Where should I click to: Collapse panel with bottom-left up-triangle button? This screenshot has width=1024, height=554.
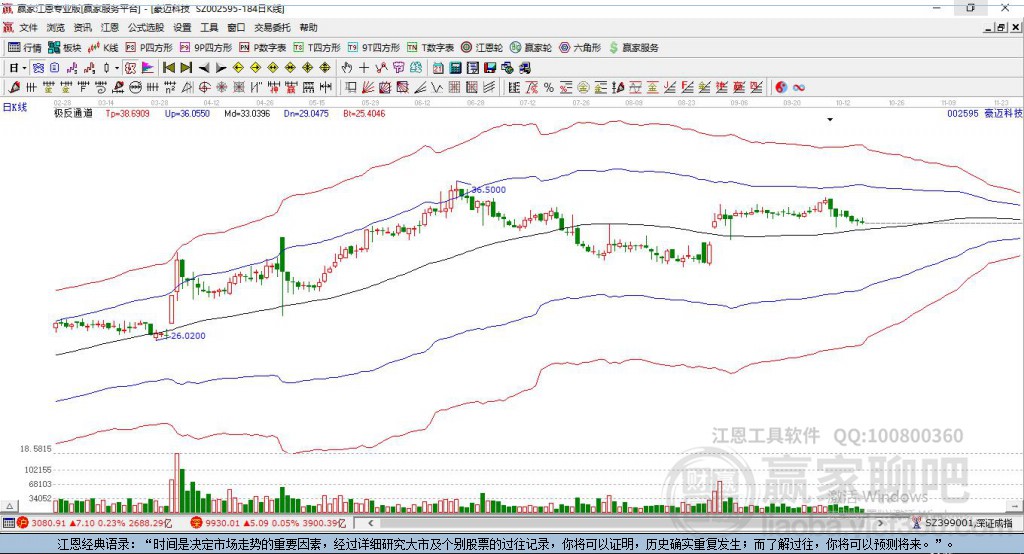10,506
